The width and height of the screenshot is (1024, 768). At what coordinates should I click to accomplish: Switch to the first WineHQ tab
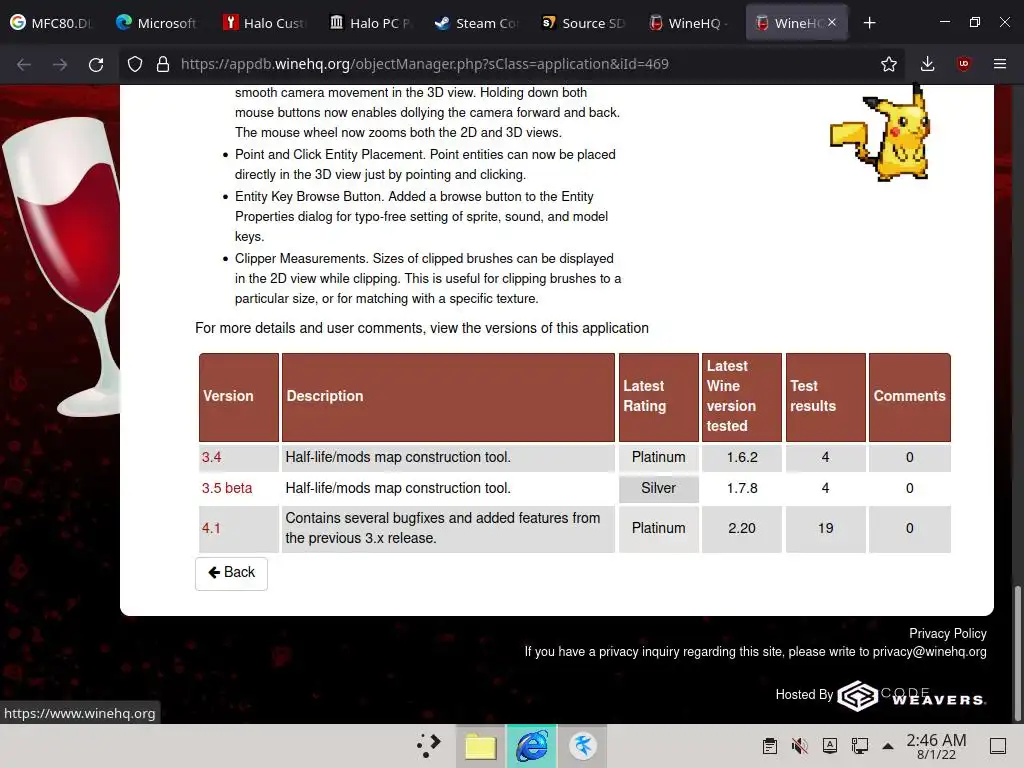click(690, 23)
